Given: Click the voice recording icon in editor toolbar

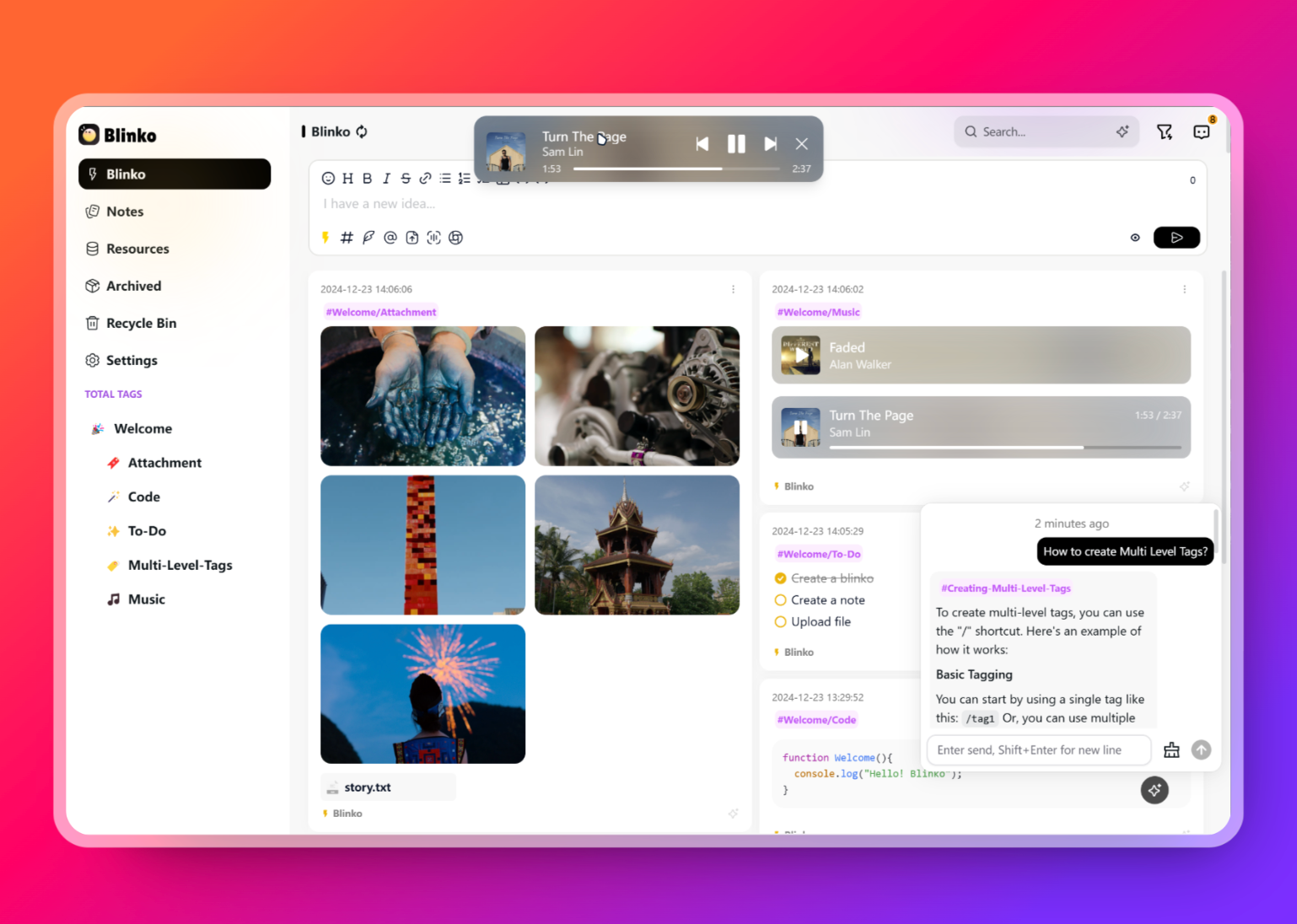Looking at the screenshot, I should [x=433, y=238].
